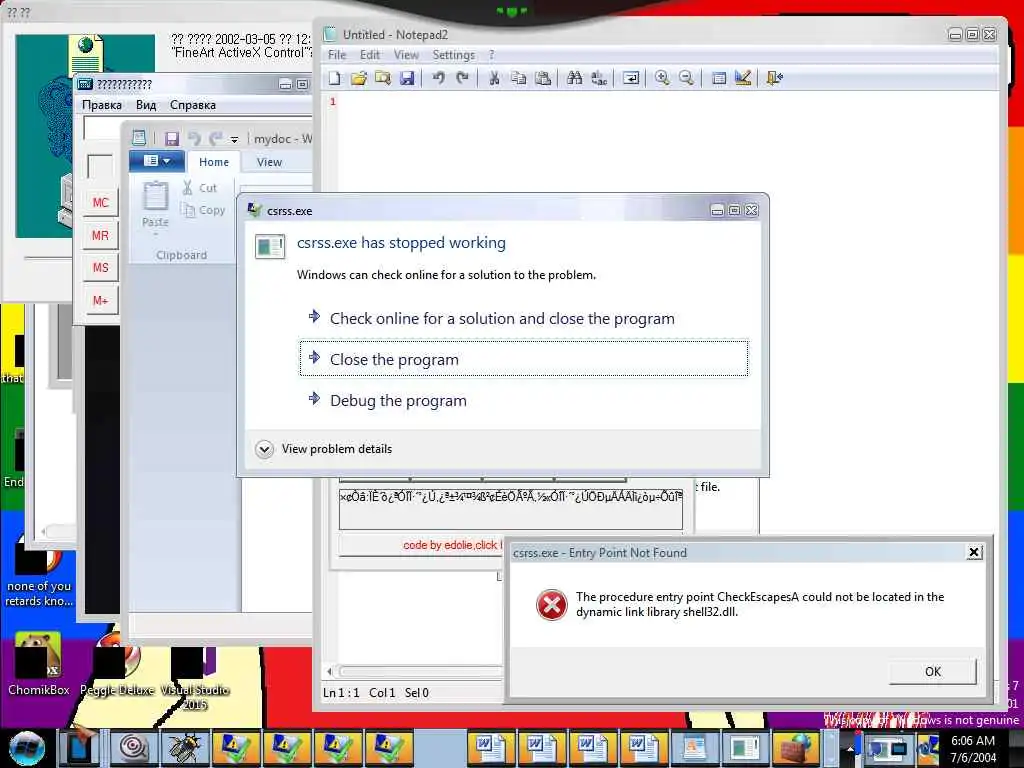Choose Check online for a solution and close

click(x=524, y=318)
